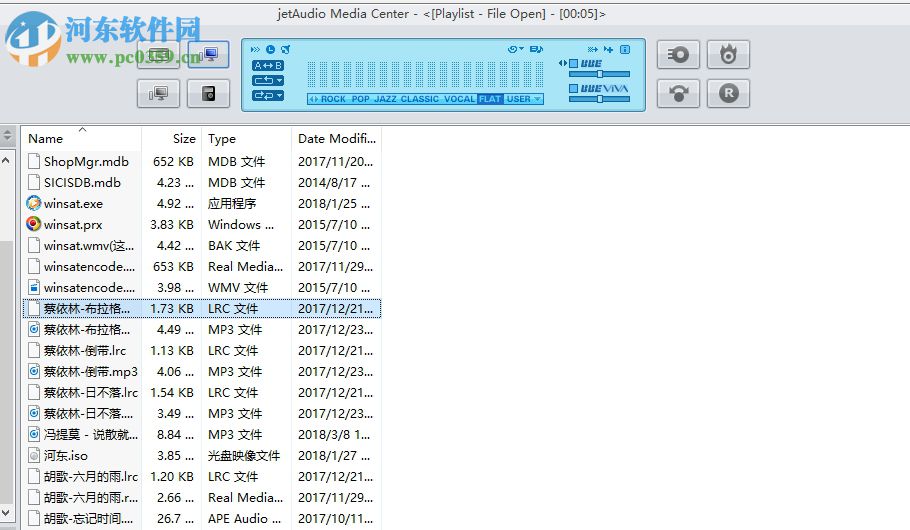This screenshot has width=910, height=530.
Task: Click the computer-and-monitor button below the watermark
Action: [x=158, y=93]
